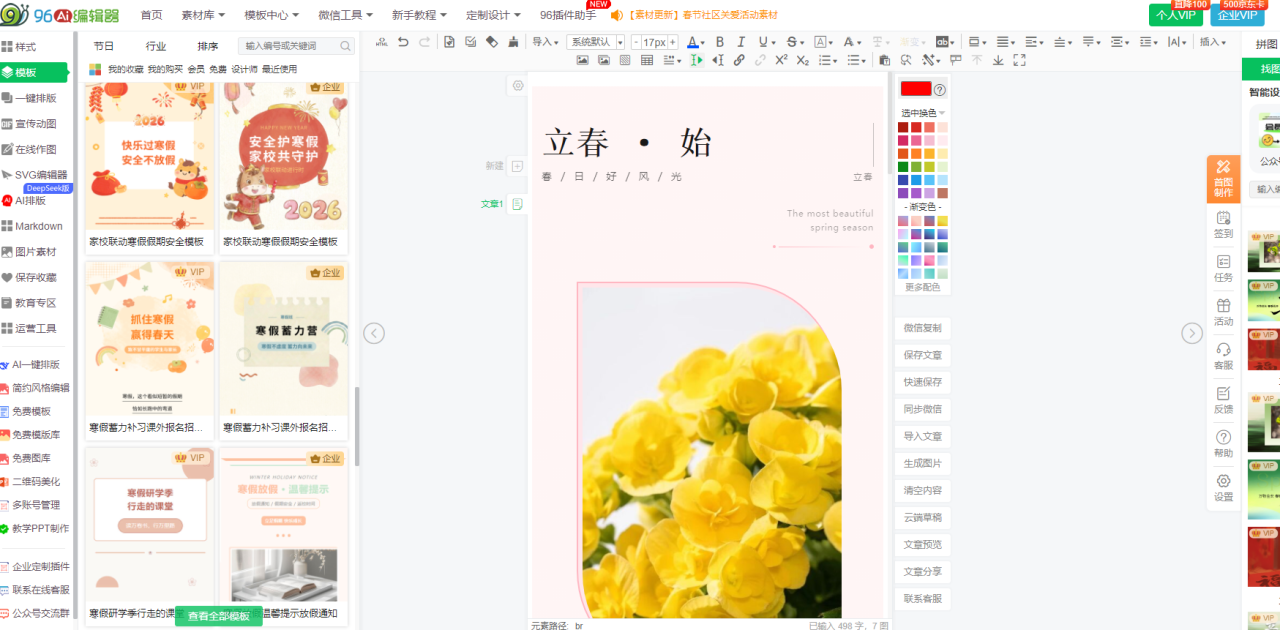The image size is (1280, 630).
Task: Click the search magnifier in template search
Action: tap(346, 46)
